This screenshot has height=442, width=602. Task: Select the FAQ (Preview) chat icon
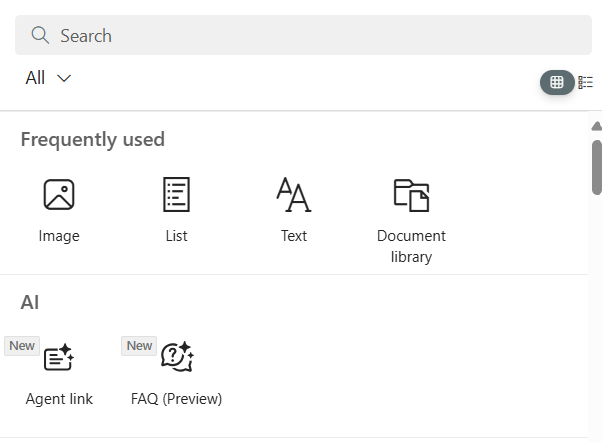click(x=177, y=357)
